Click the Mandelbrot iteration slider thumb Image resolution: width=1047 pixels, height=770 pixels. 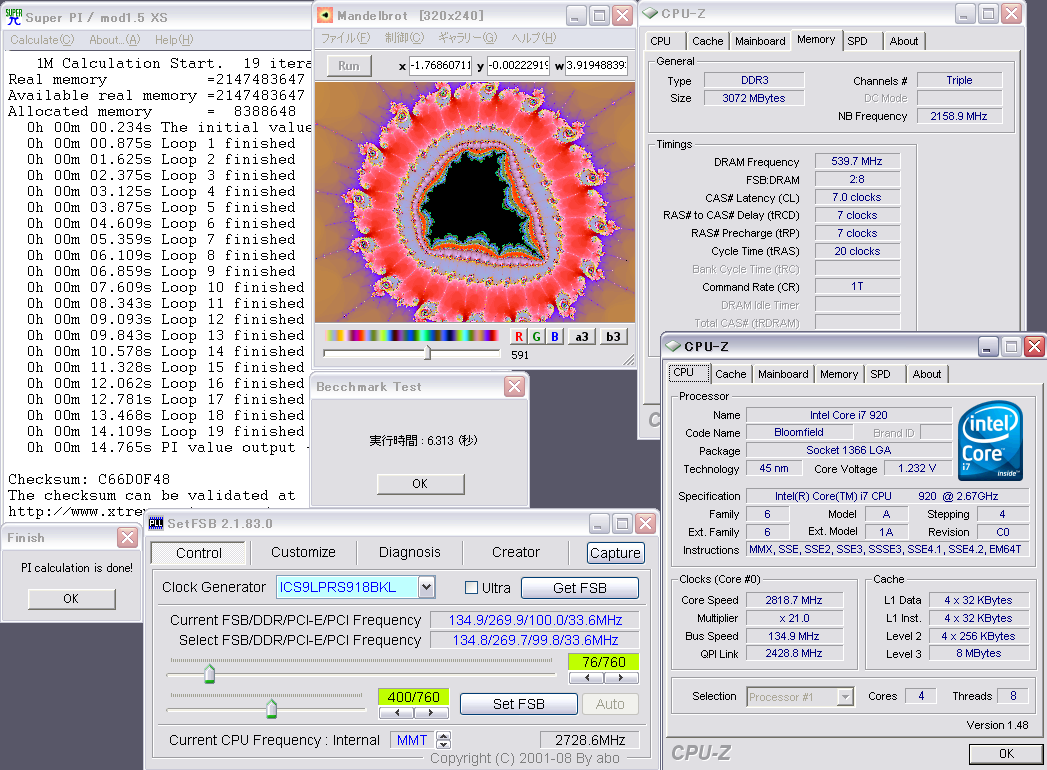tap(427, 353)
